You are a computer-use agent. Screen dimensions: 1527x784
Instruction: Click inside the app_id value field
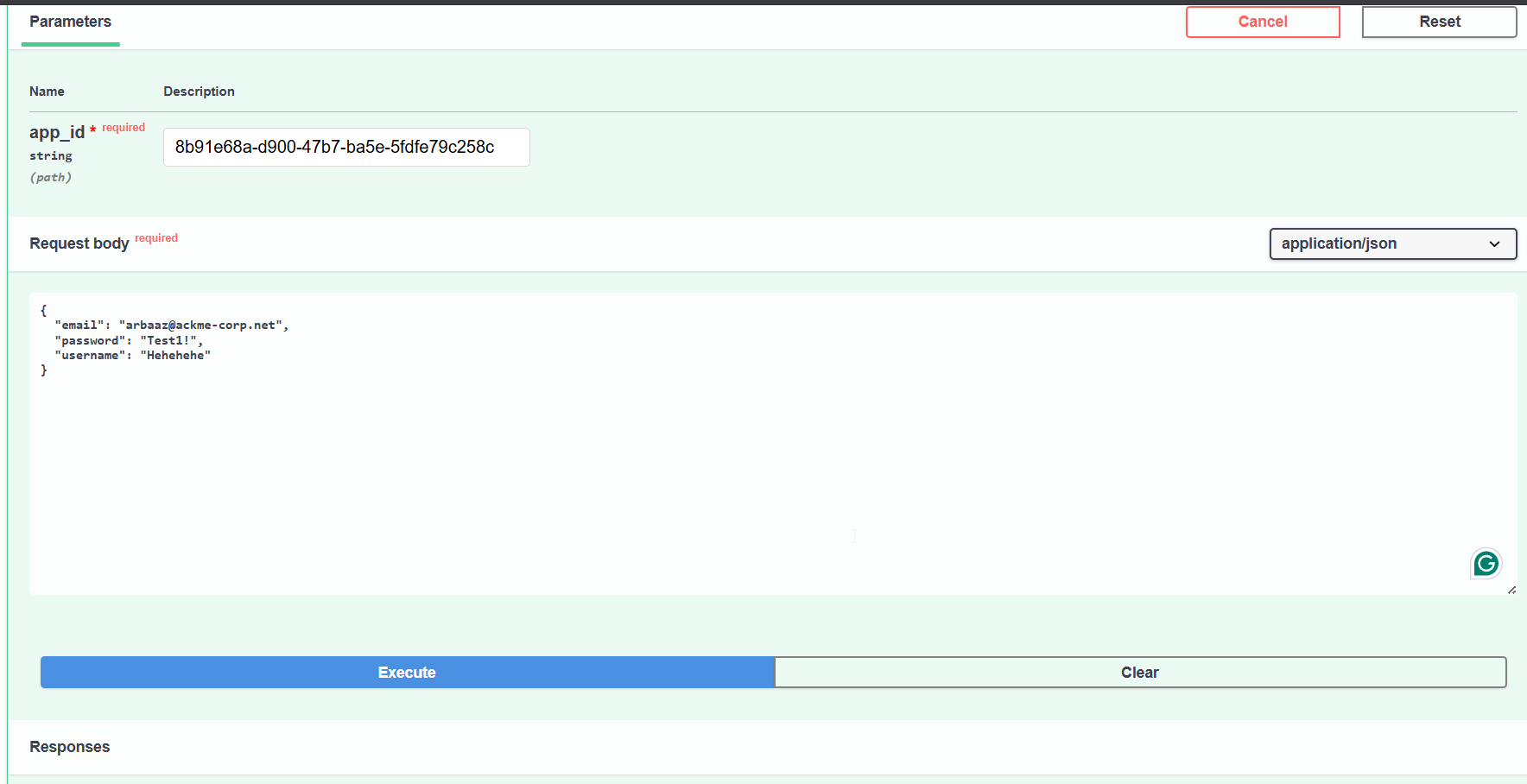click(x=345, y=147)
